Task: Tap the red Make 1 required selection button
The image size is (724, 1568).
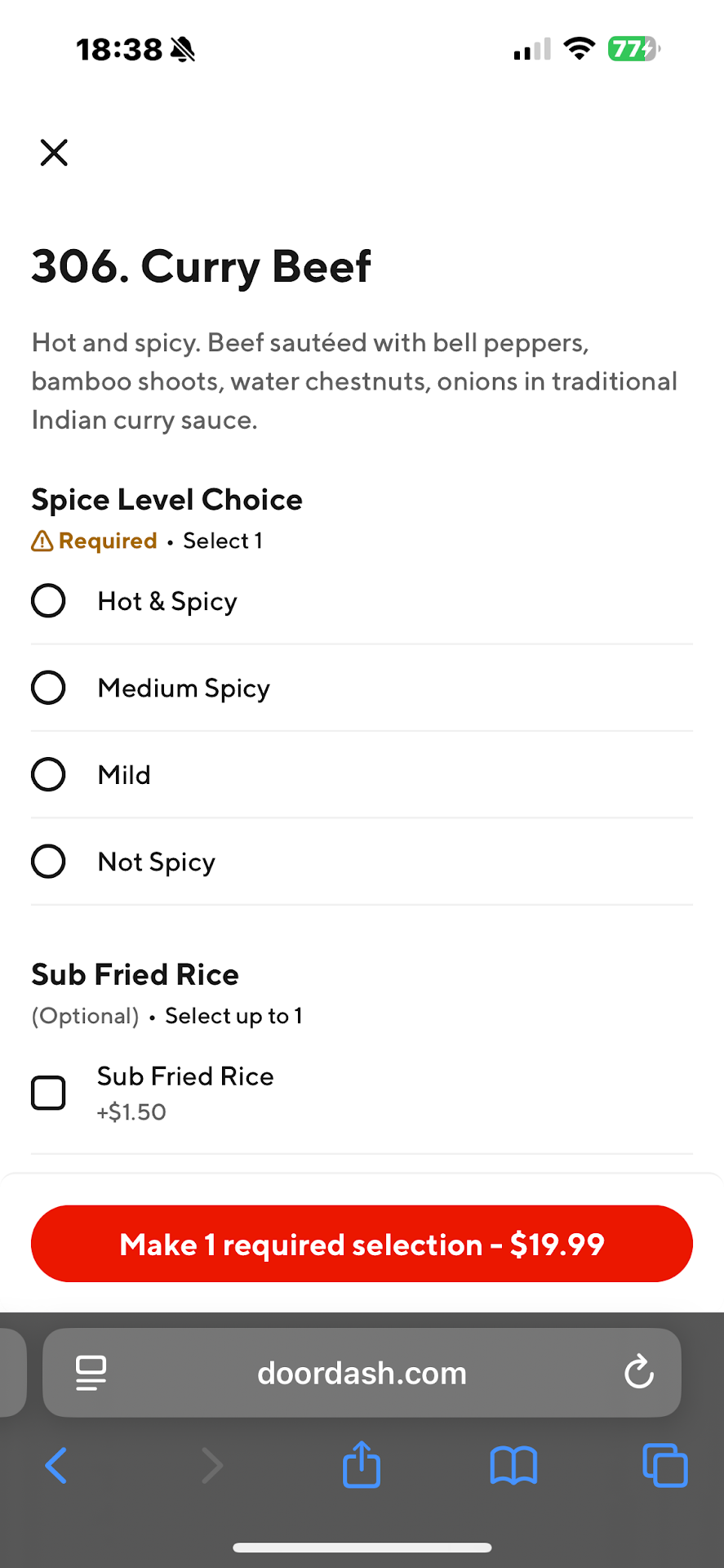Action: pyautogui.click(x=362, y=1244)
